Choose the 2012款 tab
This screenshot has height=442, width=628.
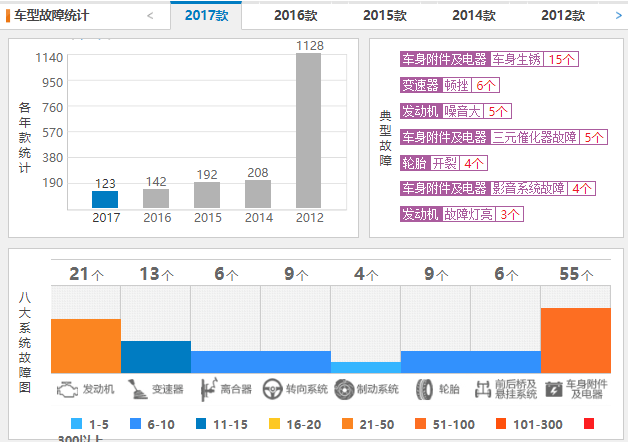pyautogui.click(x=563, y=16)
